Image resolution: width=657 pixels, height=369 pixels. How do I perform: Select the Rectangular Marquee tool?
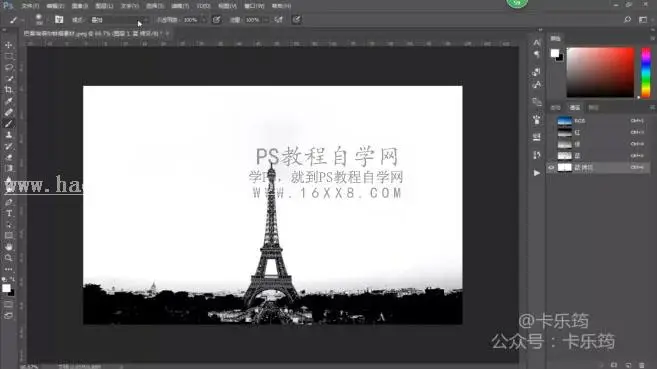[x=8, y=56]
